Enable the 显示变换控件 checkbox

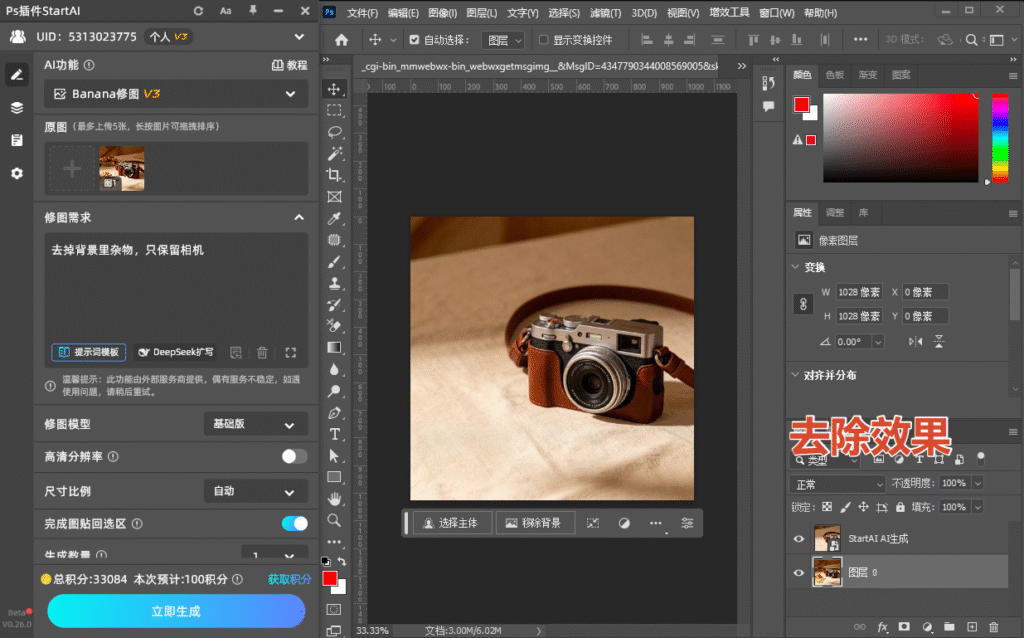pos(543,40)
